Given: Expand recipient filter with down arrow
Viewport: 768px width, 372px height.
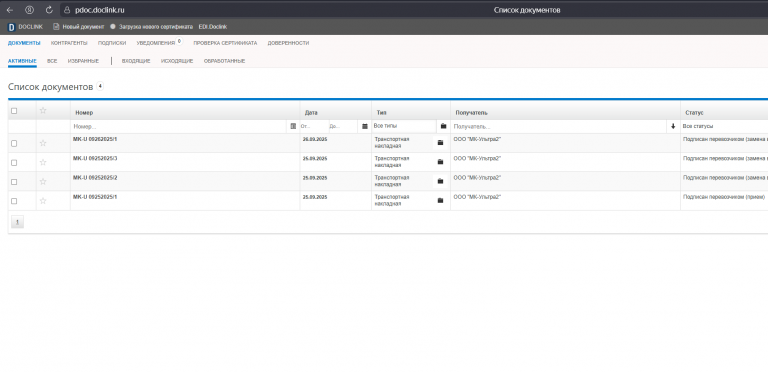Looking at the screenshot, I should [673, 126].
